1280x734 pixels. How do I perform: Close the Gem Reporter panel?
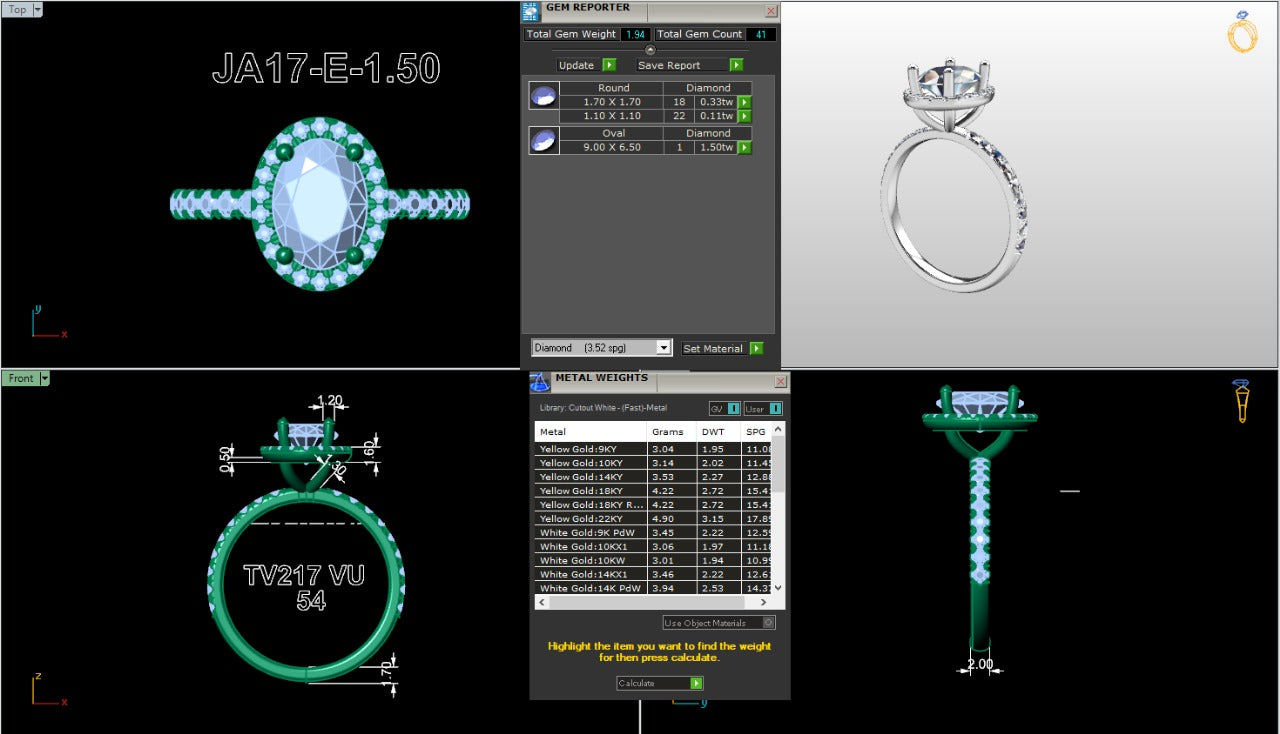(x=771, y=12)
